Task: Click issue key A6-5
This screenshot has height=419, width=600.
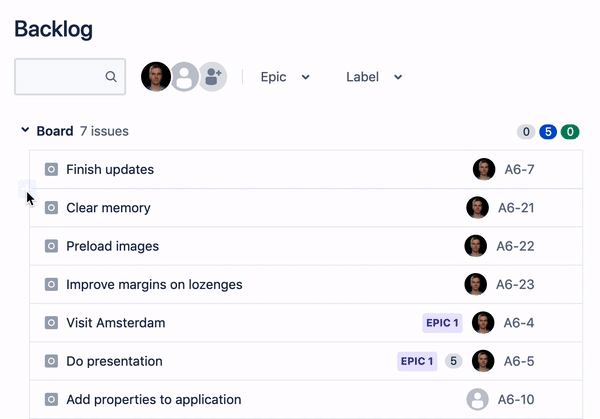Action: [x=519, y=361]
